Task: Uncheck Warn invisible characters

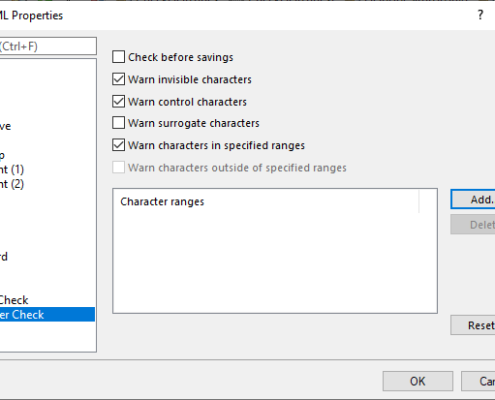Action: click(119, 79)
